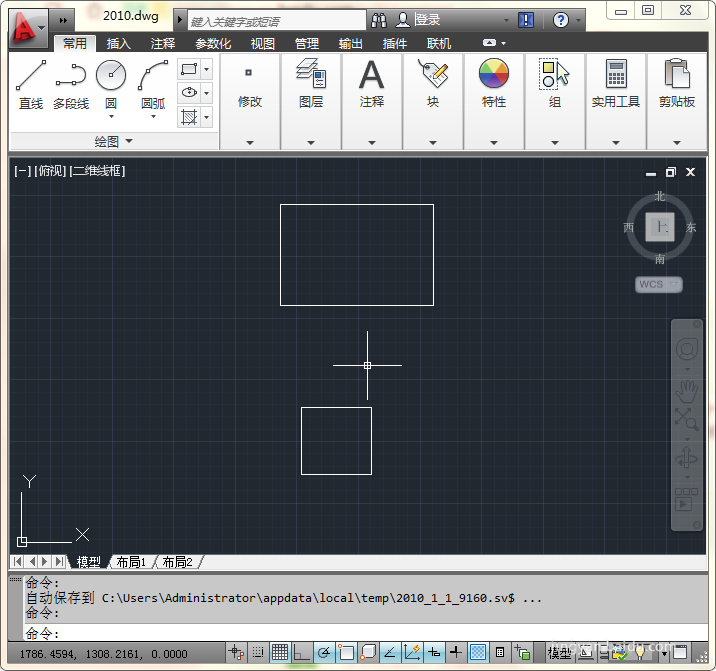Switch to the Manage (管理) ribbon tab
The height and width of the screenshot is (671, 716).
pyautogui.click(x=306, y=43)
